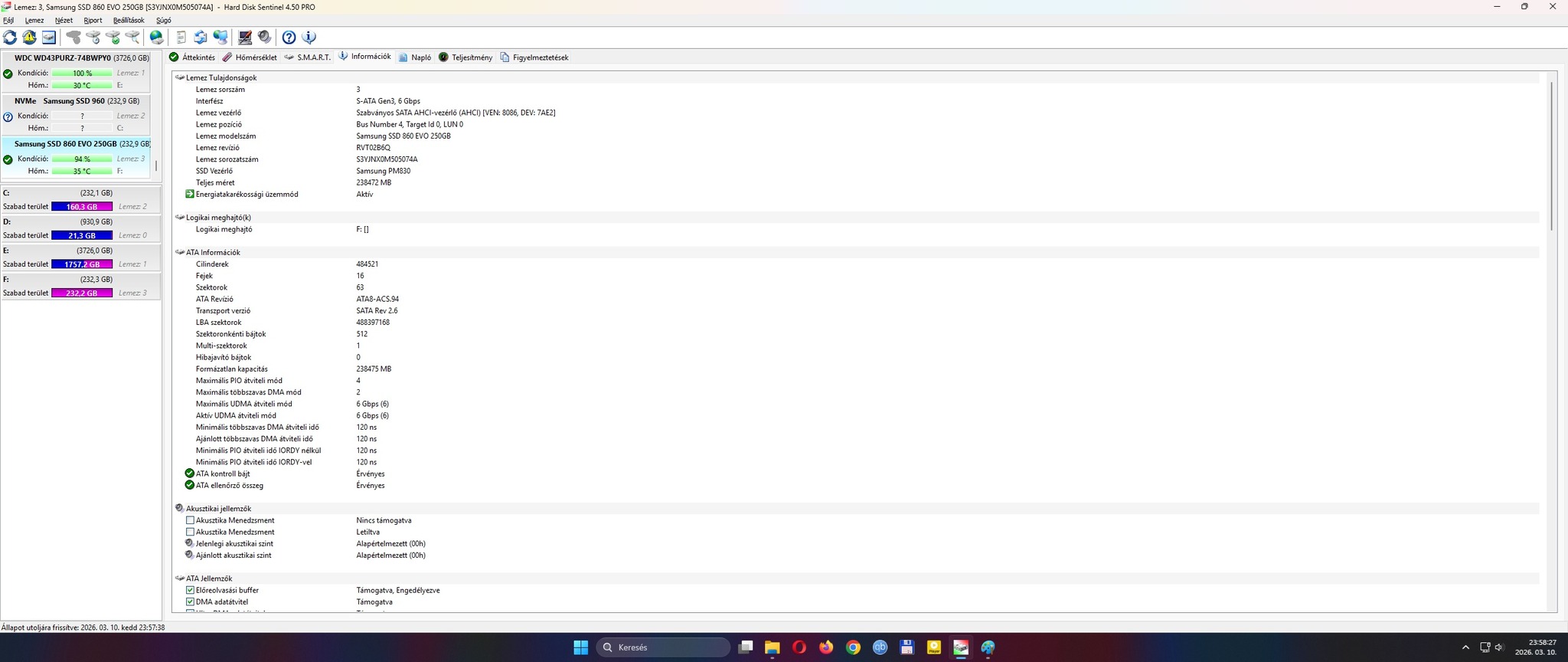The width and height of the screenshot is (1568, 662).
Task: Click the monitor with pen configuration icon
Action: [x=245, y=37]
